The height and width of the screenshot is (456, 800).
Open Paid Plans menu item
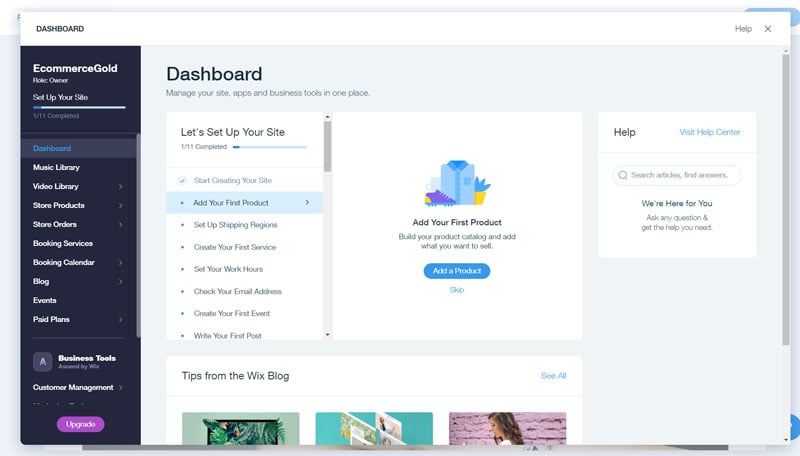click(x=51, y=319)
